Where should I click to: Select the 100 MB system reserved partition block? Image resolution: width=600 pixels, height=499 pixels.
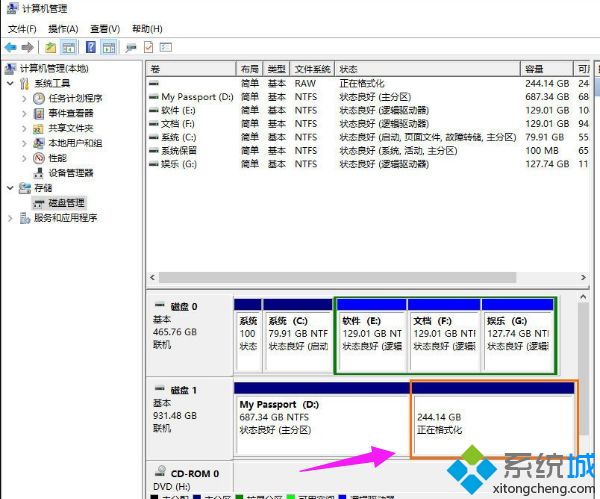tap(248, 336)
